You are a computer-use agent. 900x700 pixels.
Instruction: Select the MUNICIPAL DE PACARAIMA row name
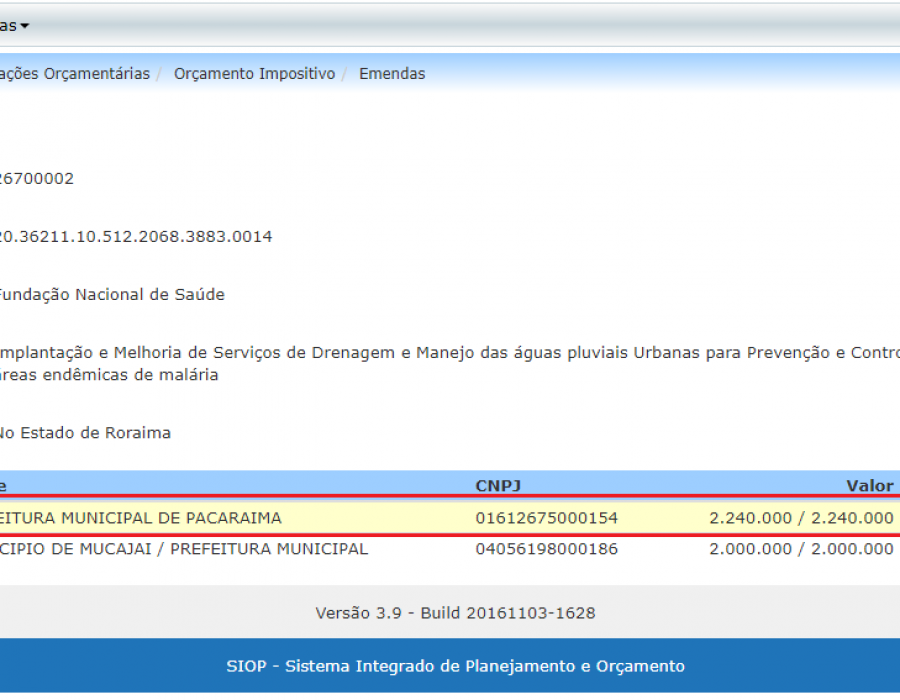pos(141,518)
